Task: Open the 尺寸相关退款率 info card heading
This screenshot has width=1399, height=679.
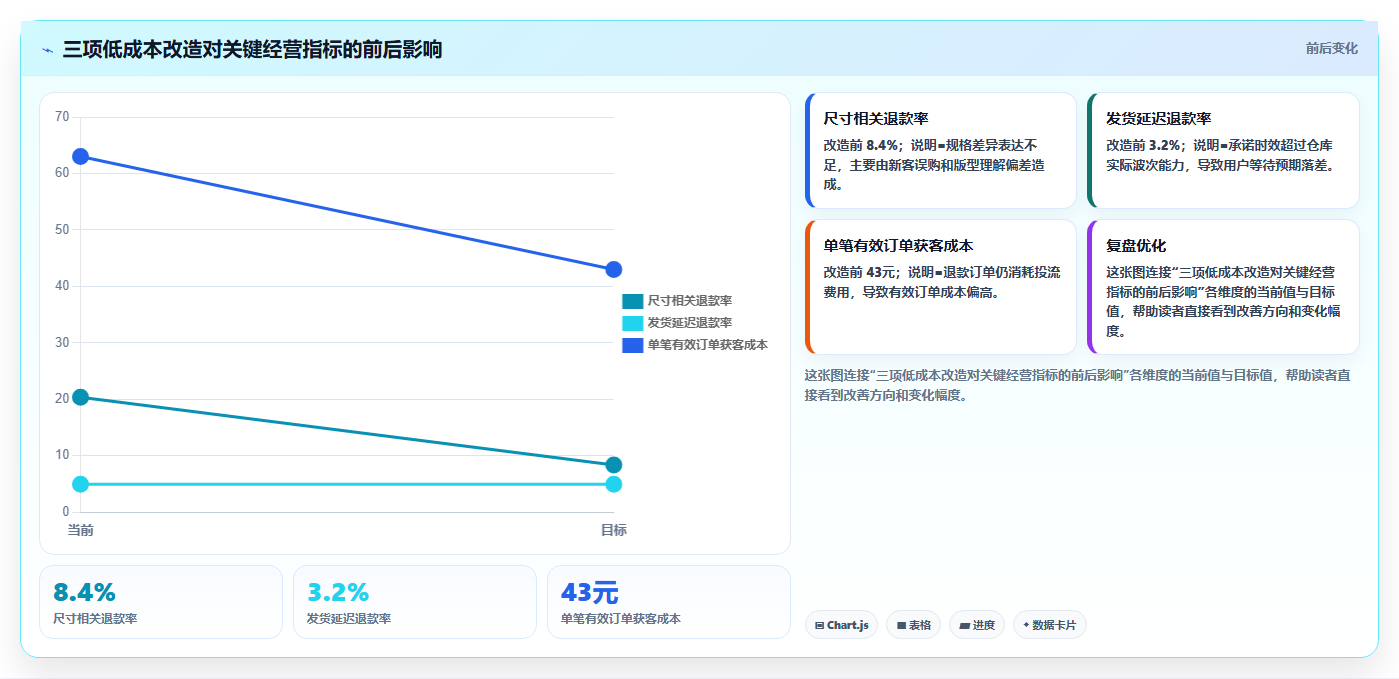Action: click(x=876, y=118)
